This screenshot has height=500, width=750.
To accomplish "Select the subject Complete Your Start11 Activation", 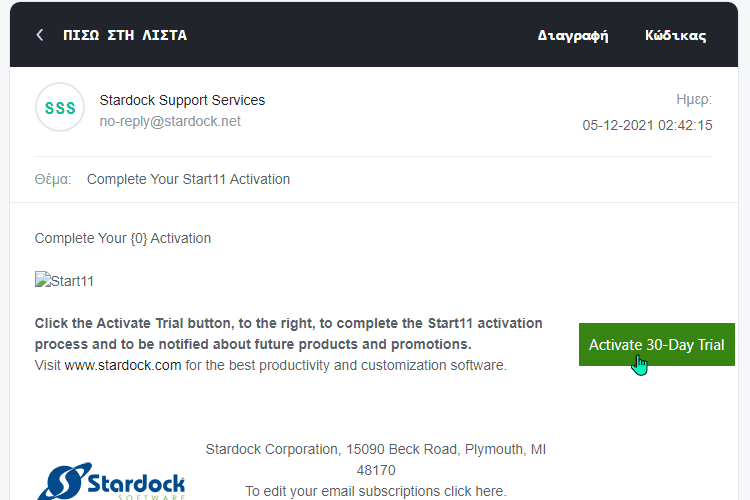I will coord(188,179).
